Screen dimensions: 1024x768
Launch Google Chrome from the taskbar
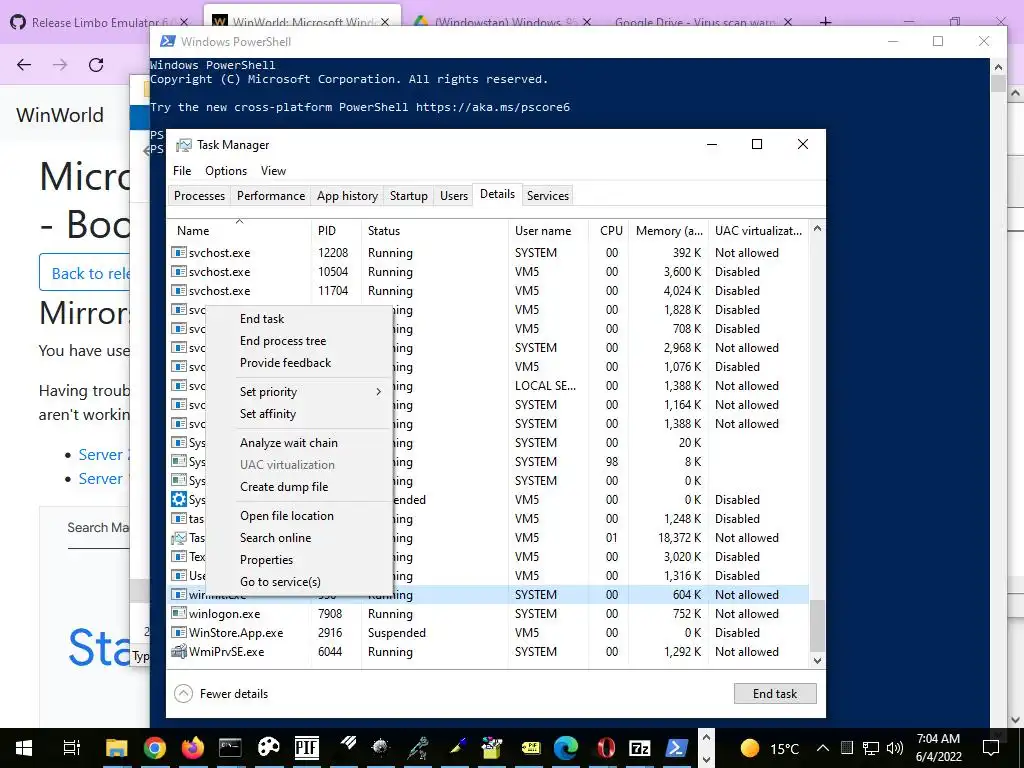[155, 748]
